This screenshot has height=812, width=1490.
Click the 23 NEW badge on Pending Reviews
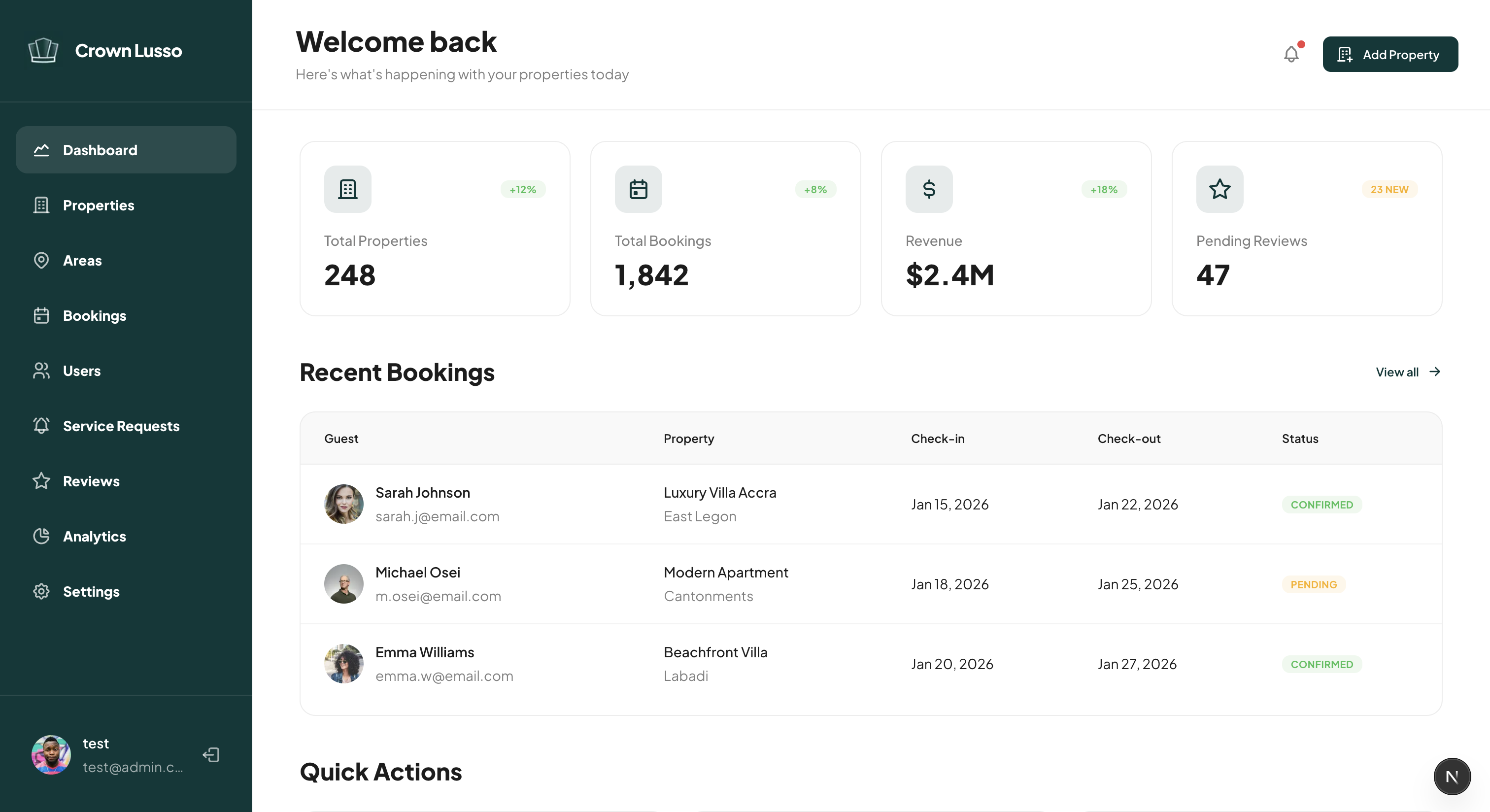tap(1389, 189)
